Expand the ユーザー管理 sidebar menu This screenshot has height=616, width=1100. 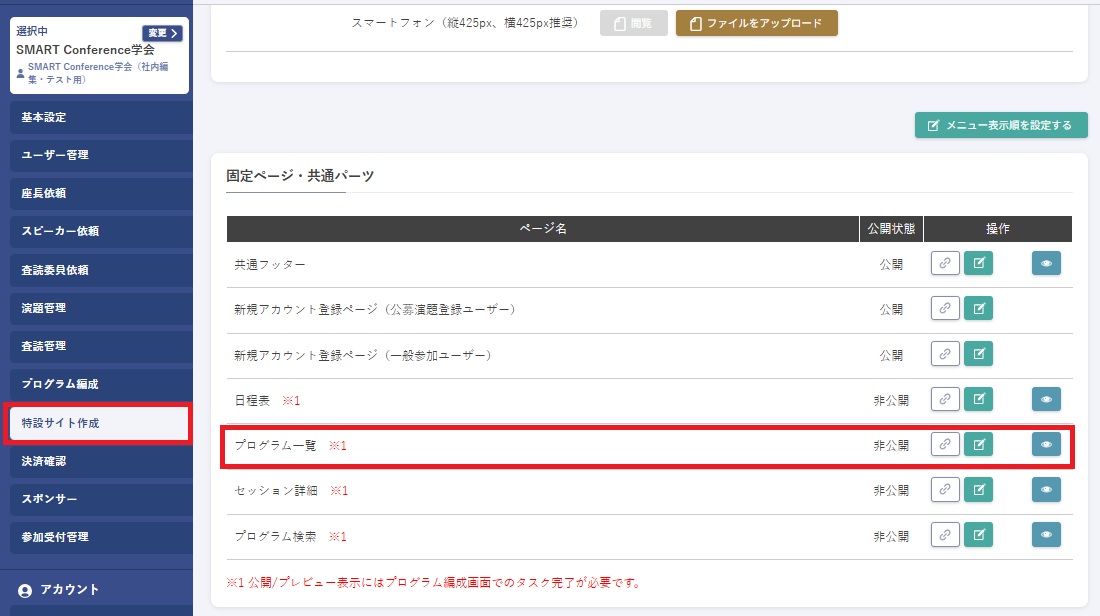pos(96,155)
